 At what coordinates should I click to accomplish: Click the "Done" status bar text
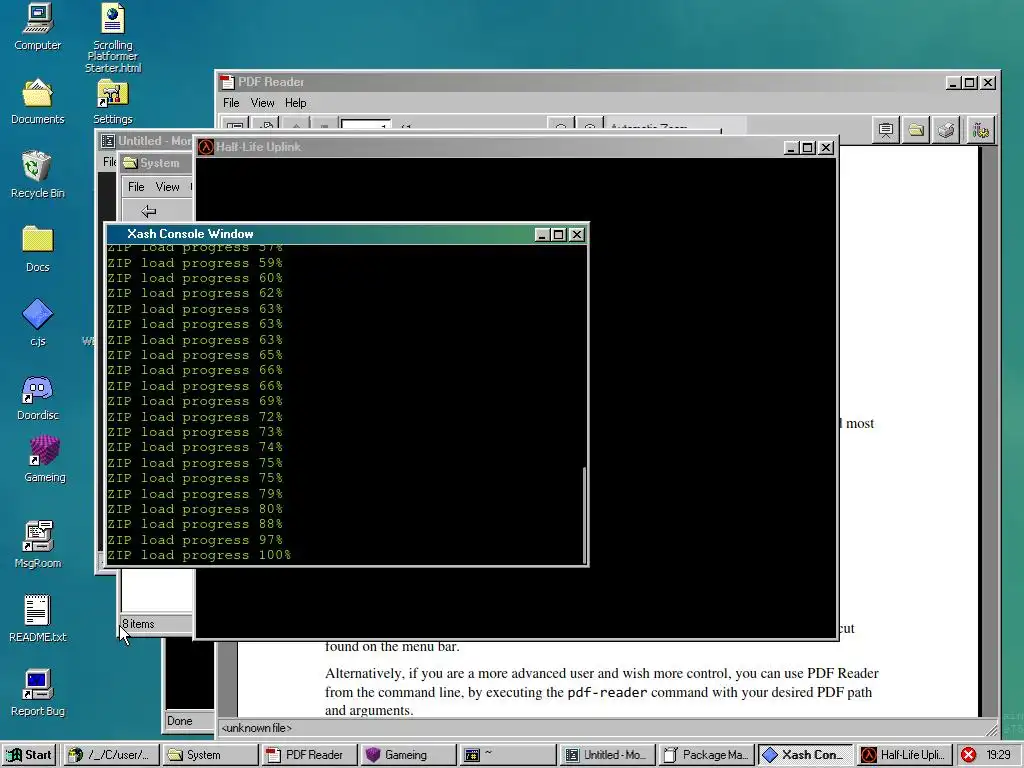pyautogui.click(x=180, y=721)
